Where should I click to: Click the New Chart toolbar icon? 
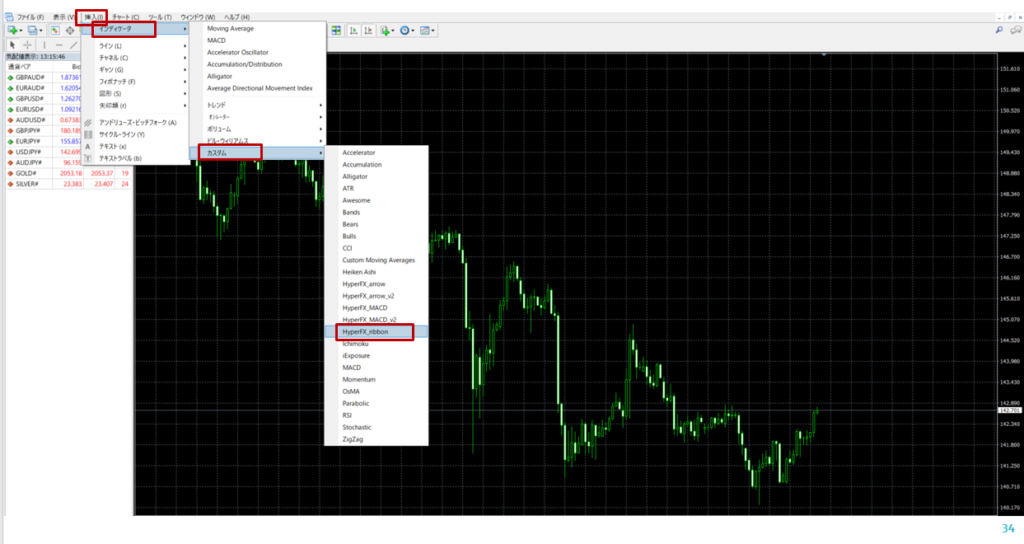pos(14,31)
